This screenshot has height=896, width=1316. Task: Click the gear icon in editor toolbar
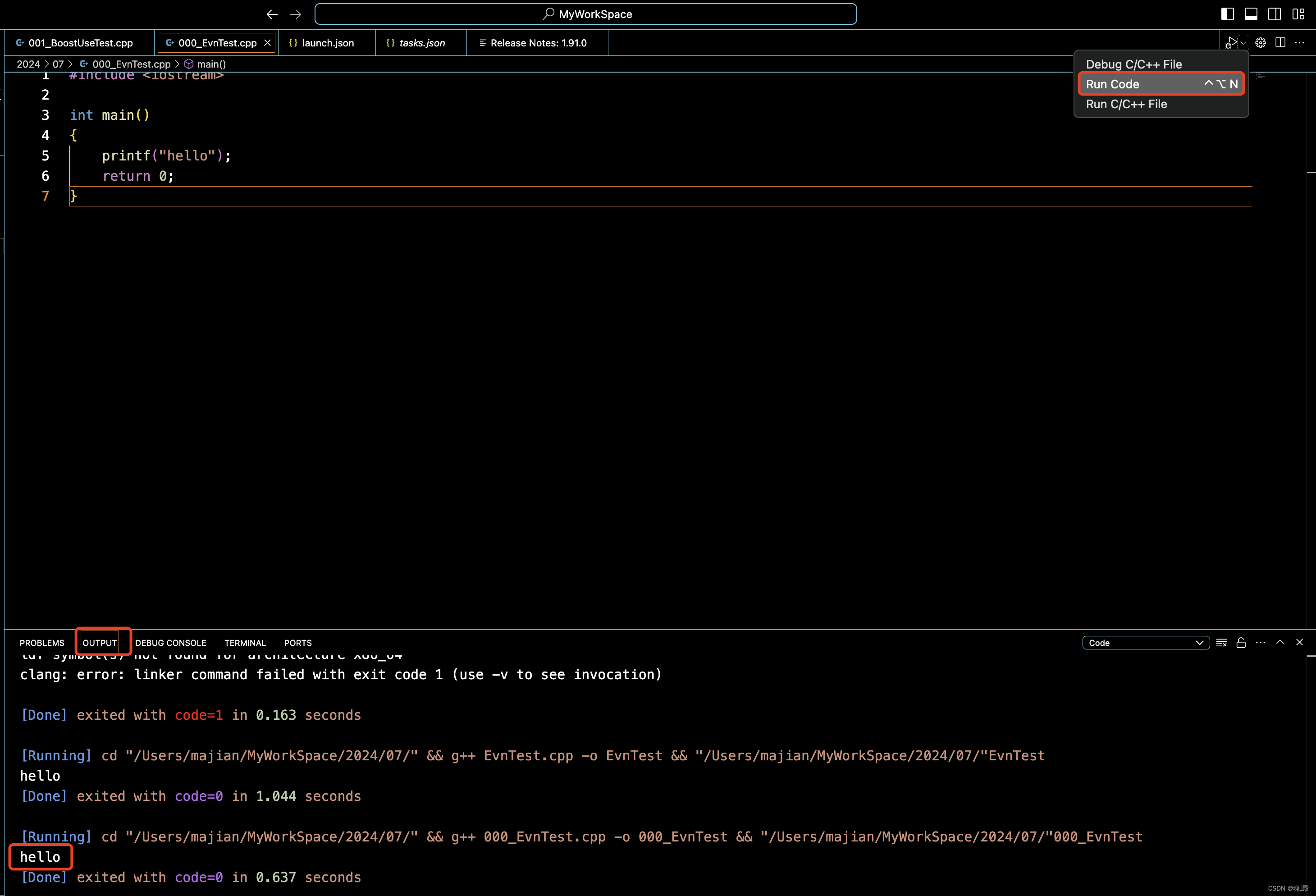(1261, 43)
